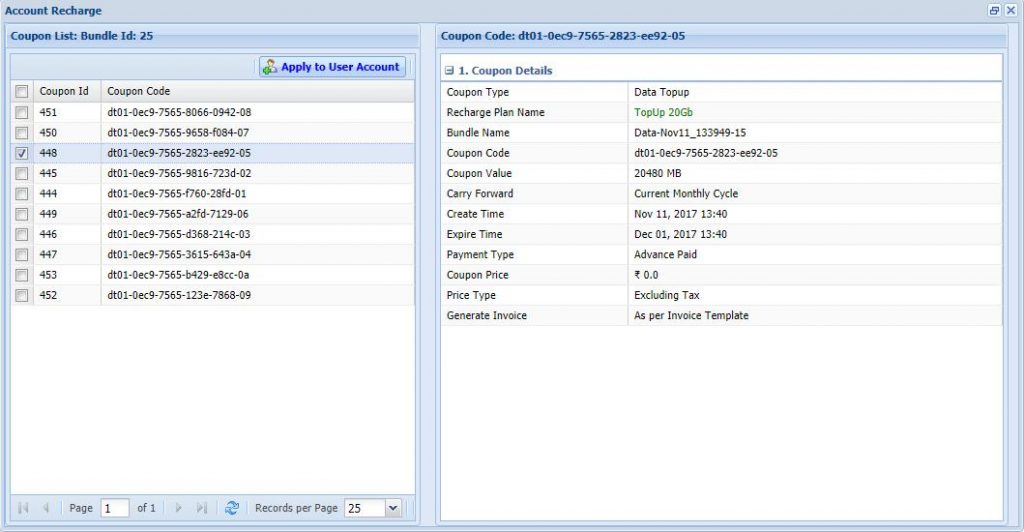Click the TopUp 20Gb plan link
1024x532 pixels.
[663, 113]
